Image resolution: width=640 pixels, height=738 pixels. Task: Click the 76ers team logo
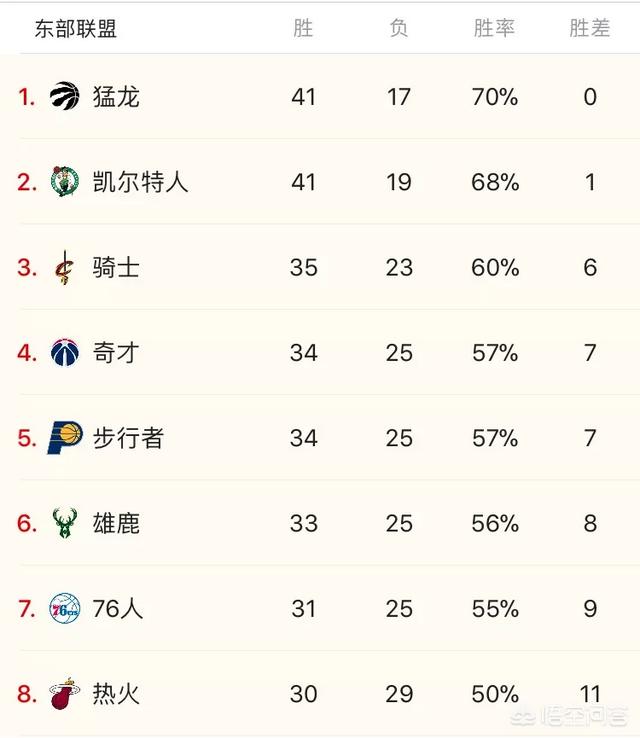click(64, 609)
